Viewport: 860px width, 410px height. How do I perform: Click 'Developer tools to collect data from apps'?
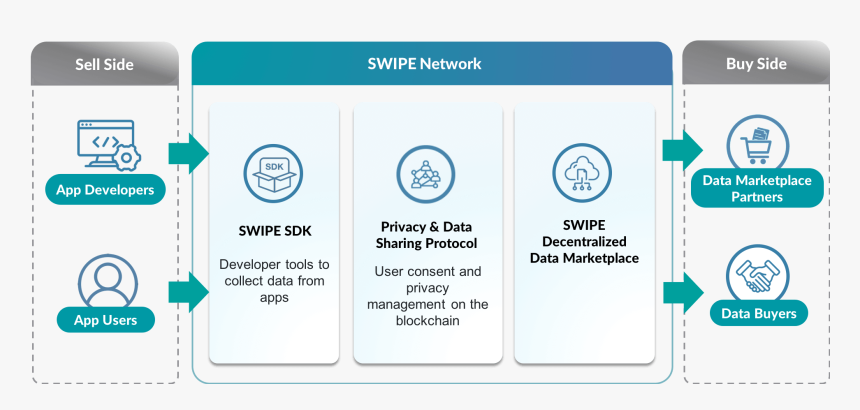click(274, 281)
